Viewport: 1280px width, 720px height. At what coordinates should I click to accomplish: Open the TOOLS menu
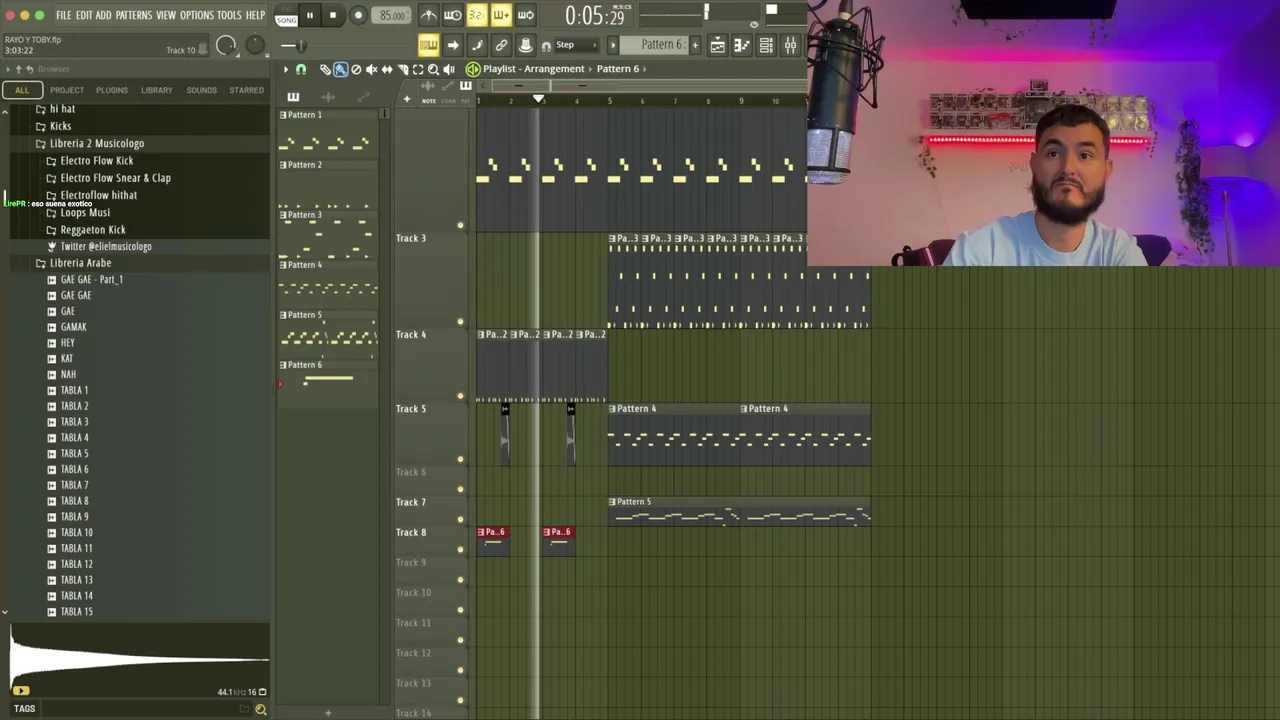(x=230, y=15)
